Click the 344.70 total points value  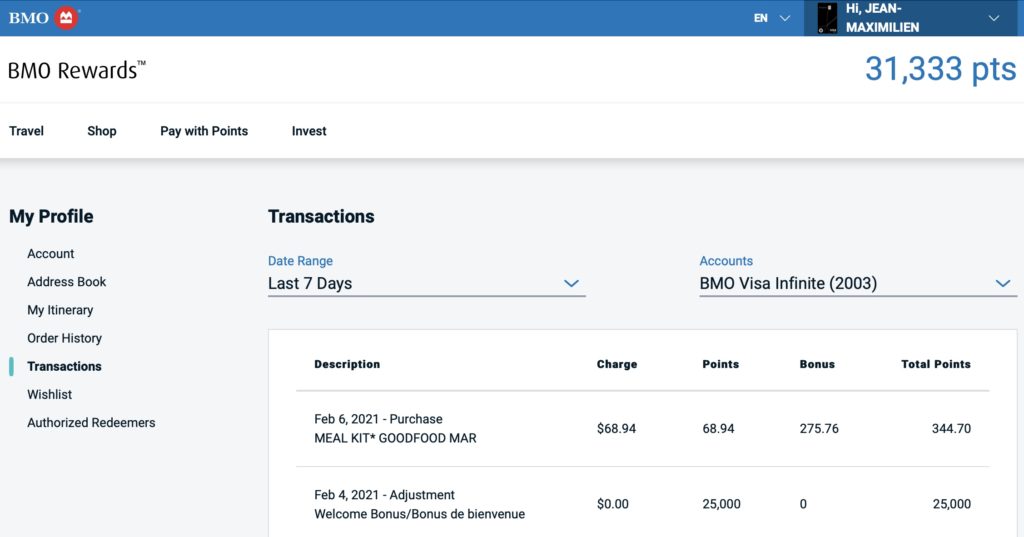pos(951,429)
